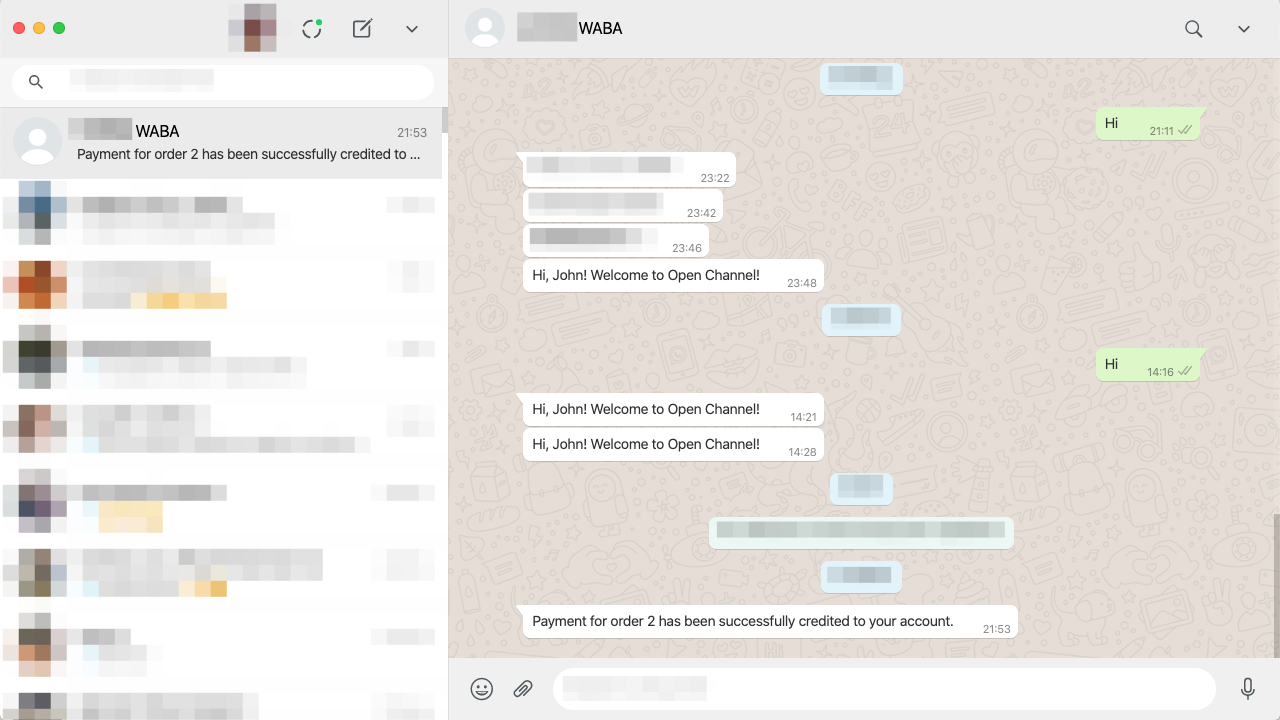Select the 23:48 Welcome to Open Channel message
This screenshot has width=1280, height=720.
click(x=673, y=276)
